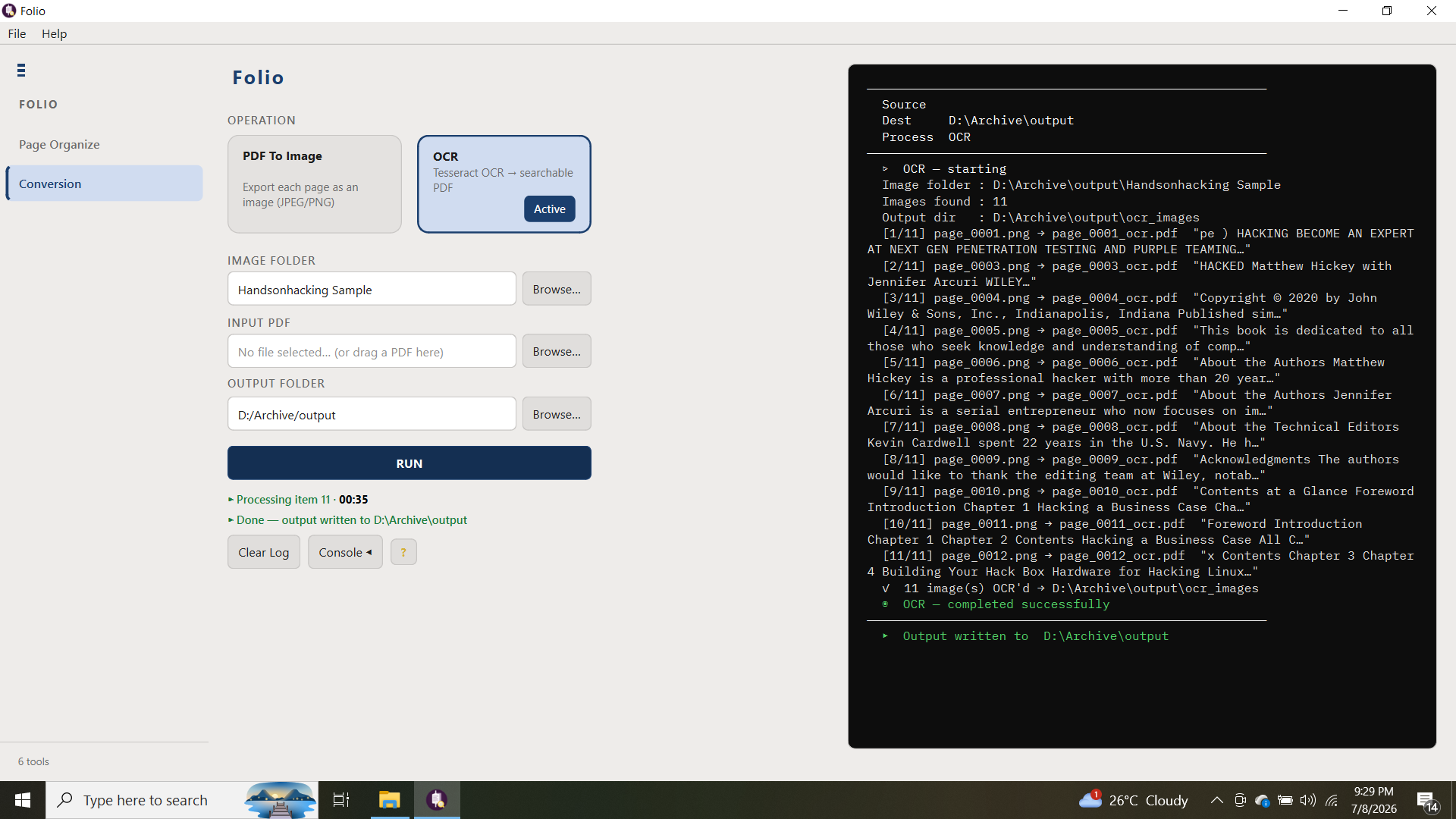Show hidden system tray icons

click(x=1216, y=800)
